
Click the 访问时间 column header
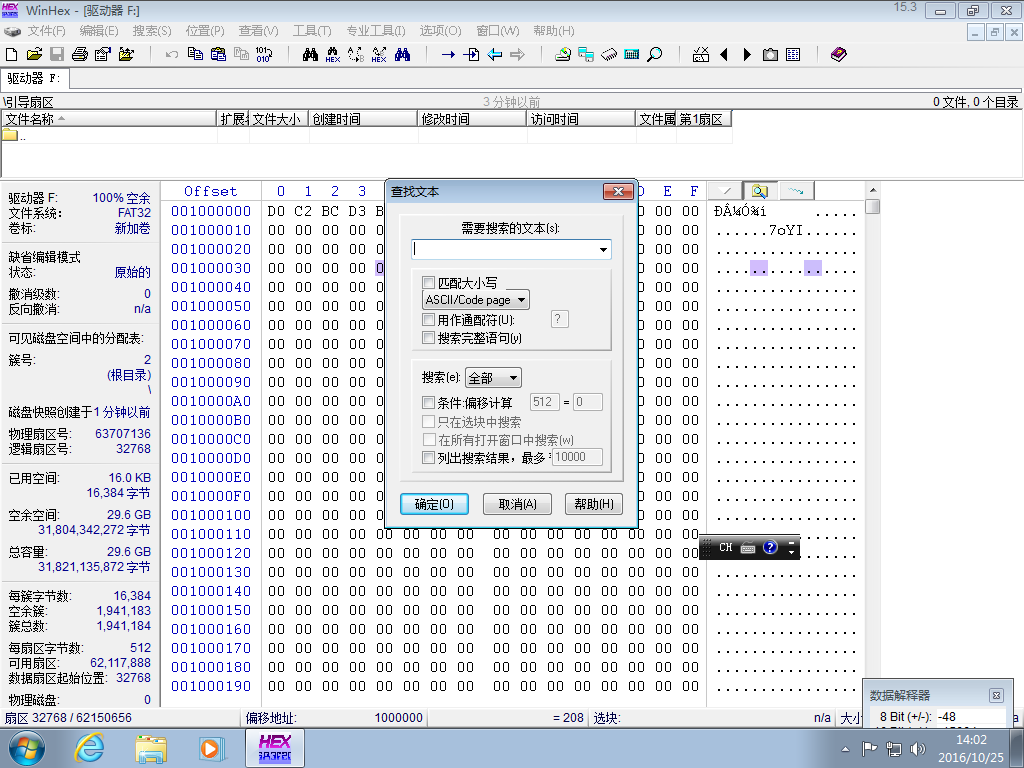point(581,119)
